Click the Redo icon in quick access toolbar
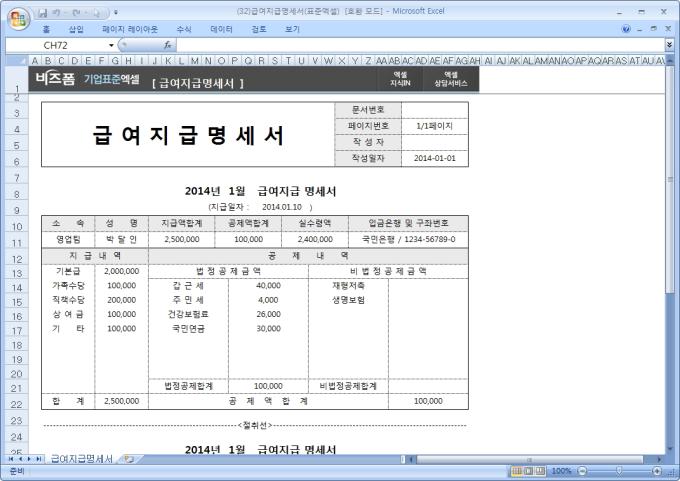The height and width of the screenshot is (481, 680). coord(76,13)
